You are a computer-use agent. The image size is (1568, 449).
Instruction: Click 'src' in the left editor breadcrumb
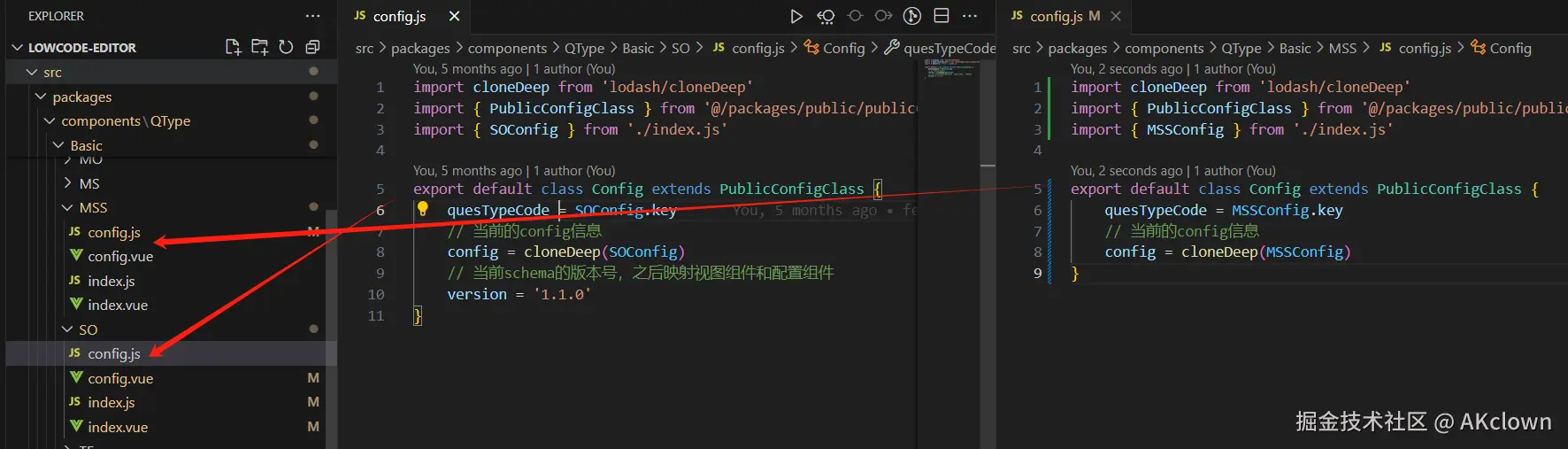pos(365,48)
